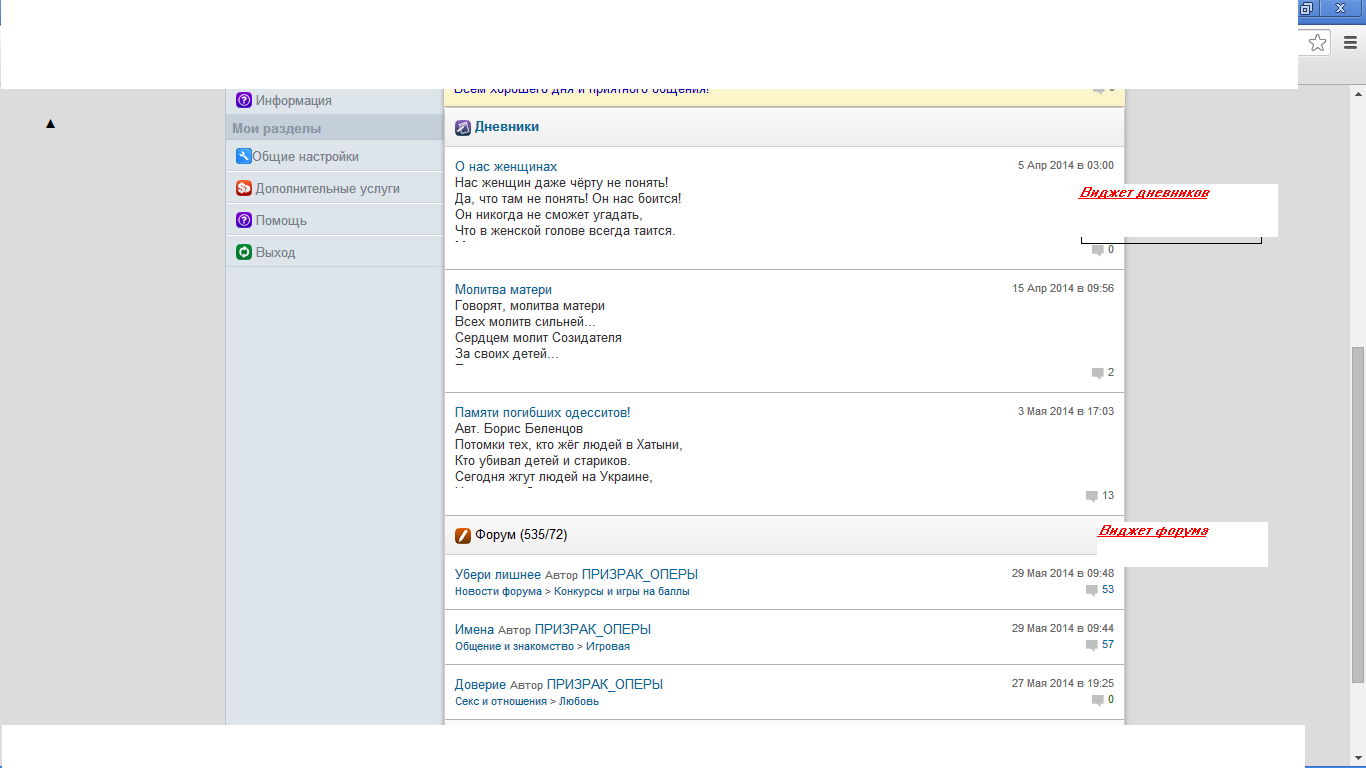Click the scrollbar down arrow
Viewport: 1366px width, 768px height.
[1357, 759]
